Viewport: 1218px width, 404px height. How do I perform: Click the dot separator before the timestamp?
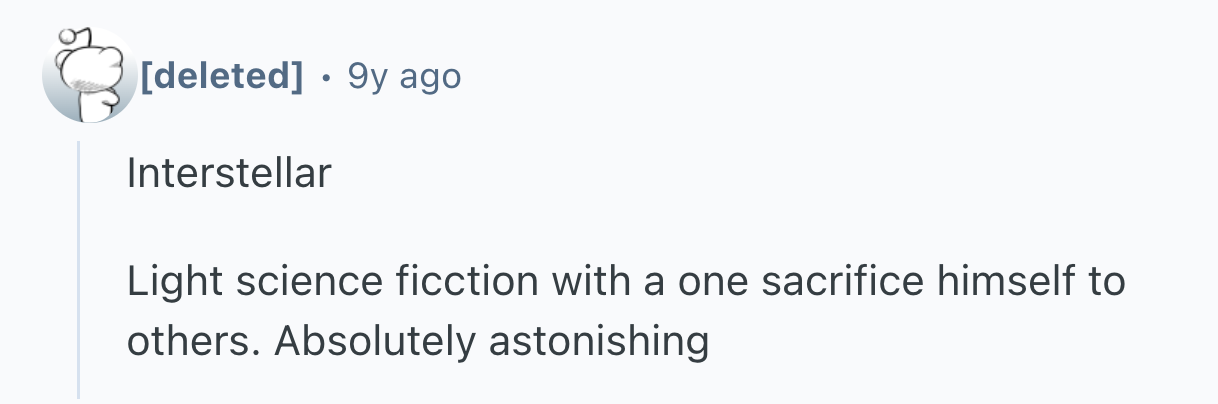click(x=325, y=76)
